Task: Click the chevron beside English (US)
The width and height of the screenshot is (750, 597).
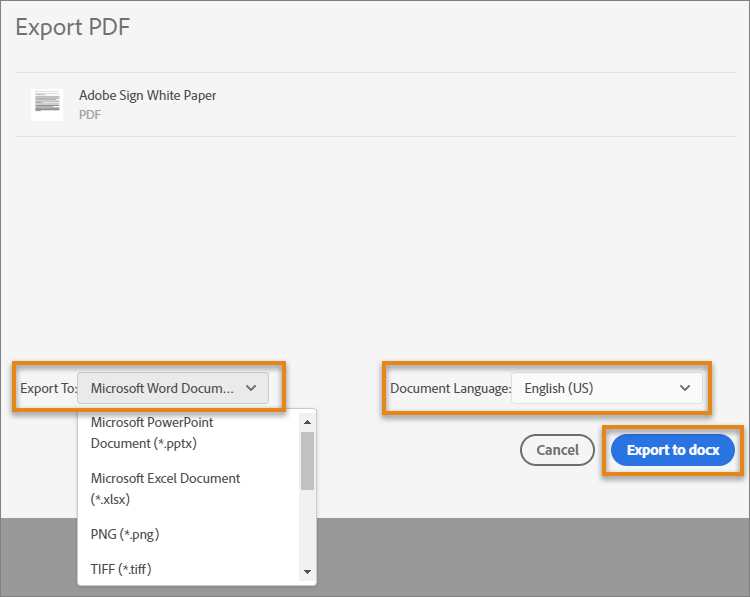Action: [x=685, y=388]
